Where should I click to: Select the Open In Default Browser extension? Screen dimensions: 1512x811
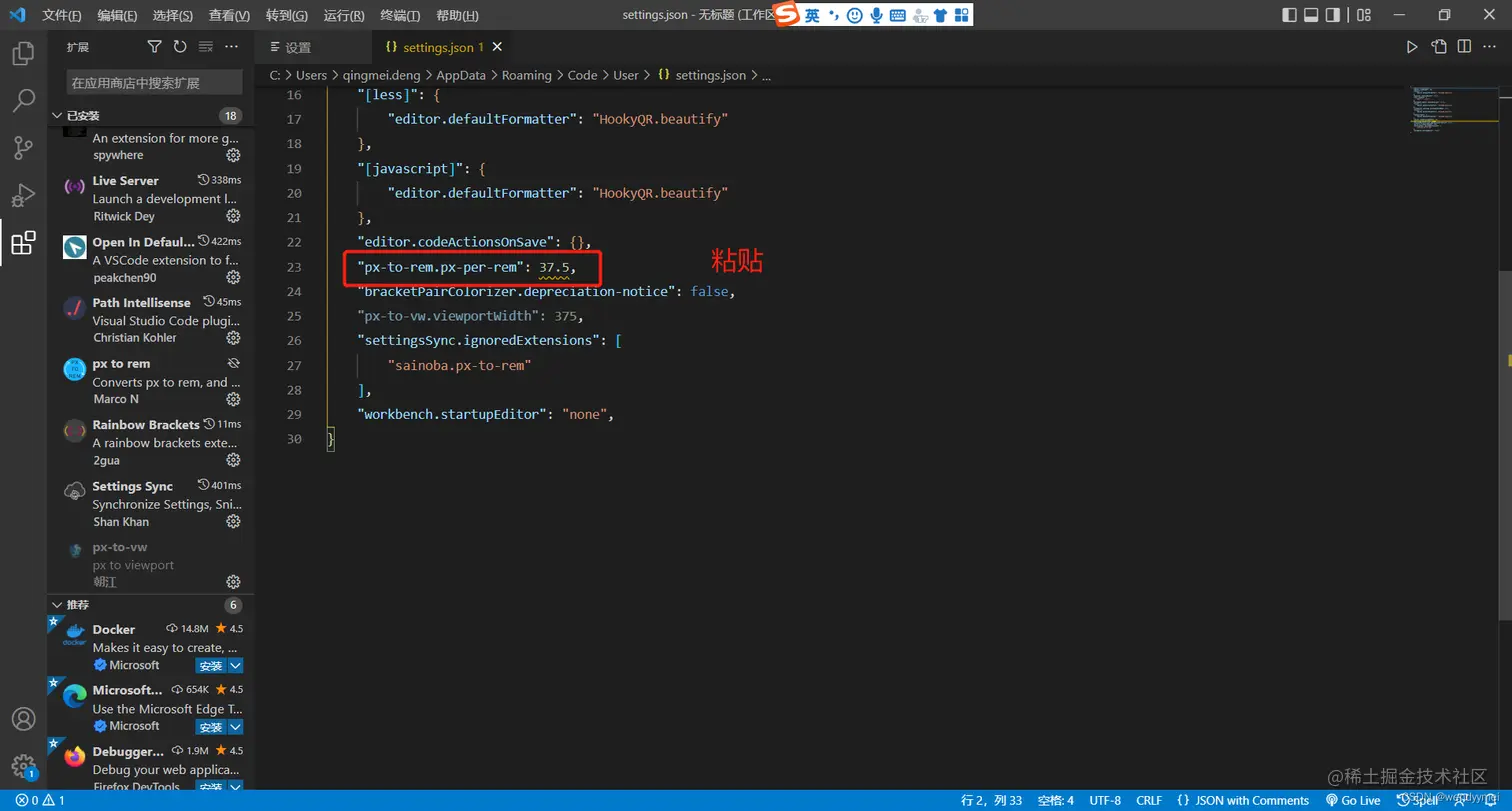point(152,259)
